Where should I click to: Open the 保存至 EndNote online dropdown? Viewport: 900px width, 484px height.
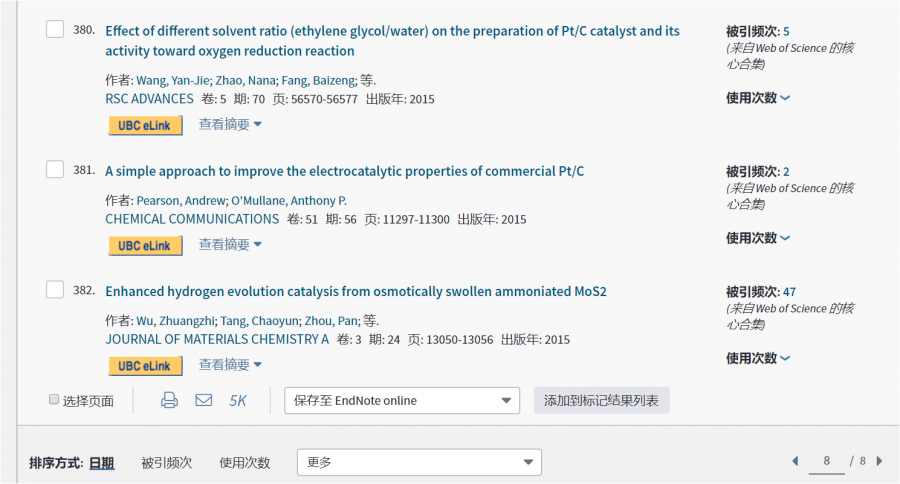(x=402, y=400)
